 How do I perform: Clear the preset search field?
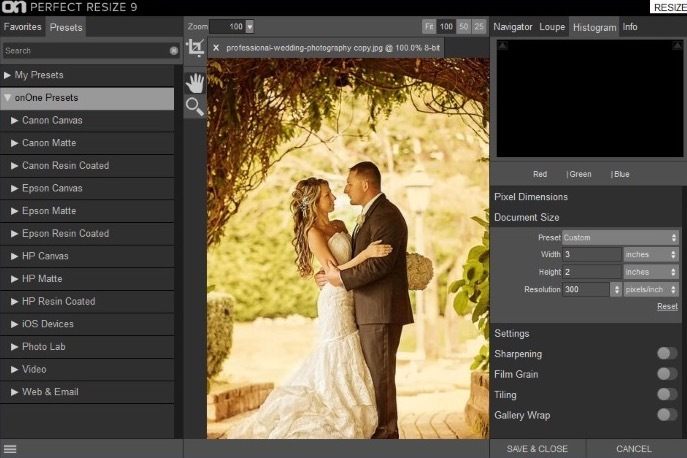click(x=174, y=50)
